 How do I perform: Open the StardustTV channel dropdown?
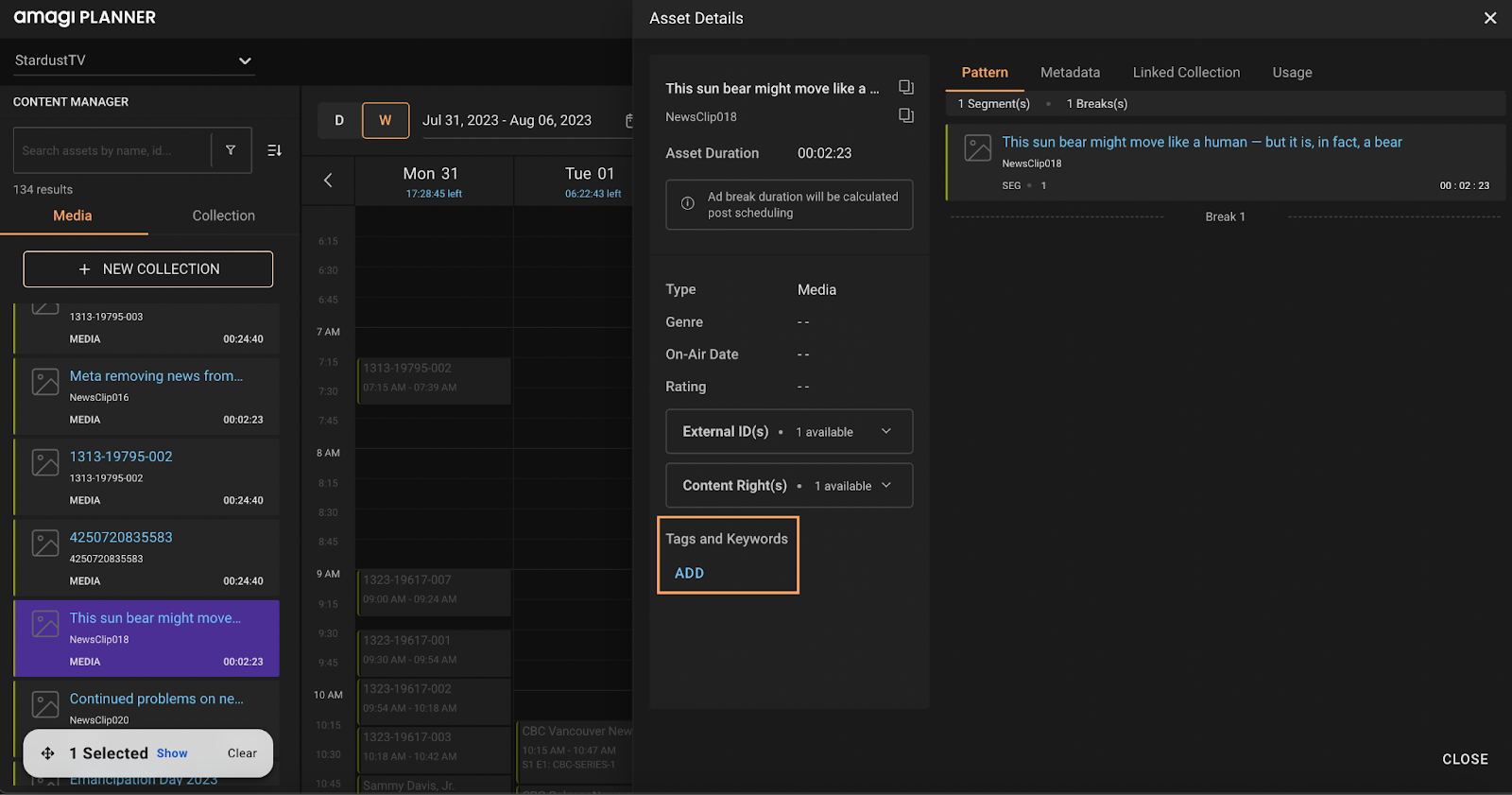pos(133,60)
